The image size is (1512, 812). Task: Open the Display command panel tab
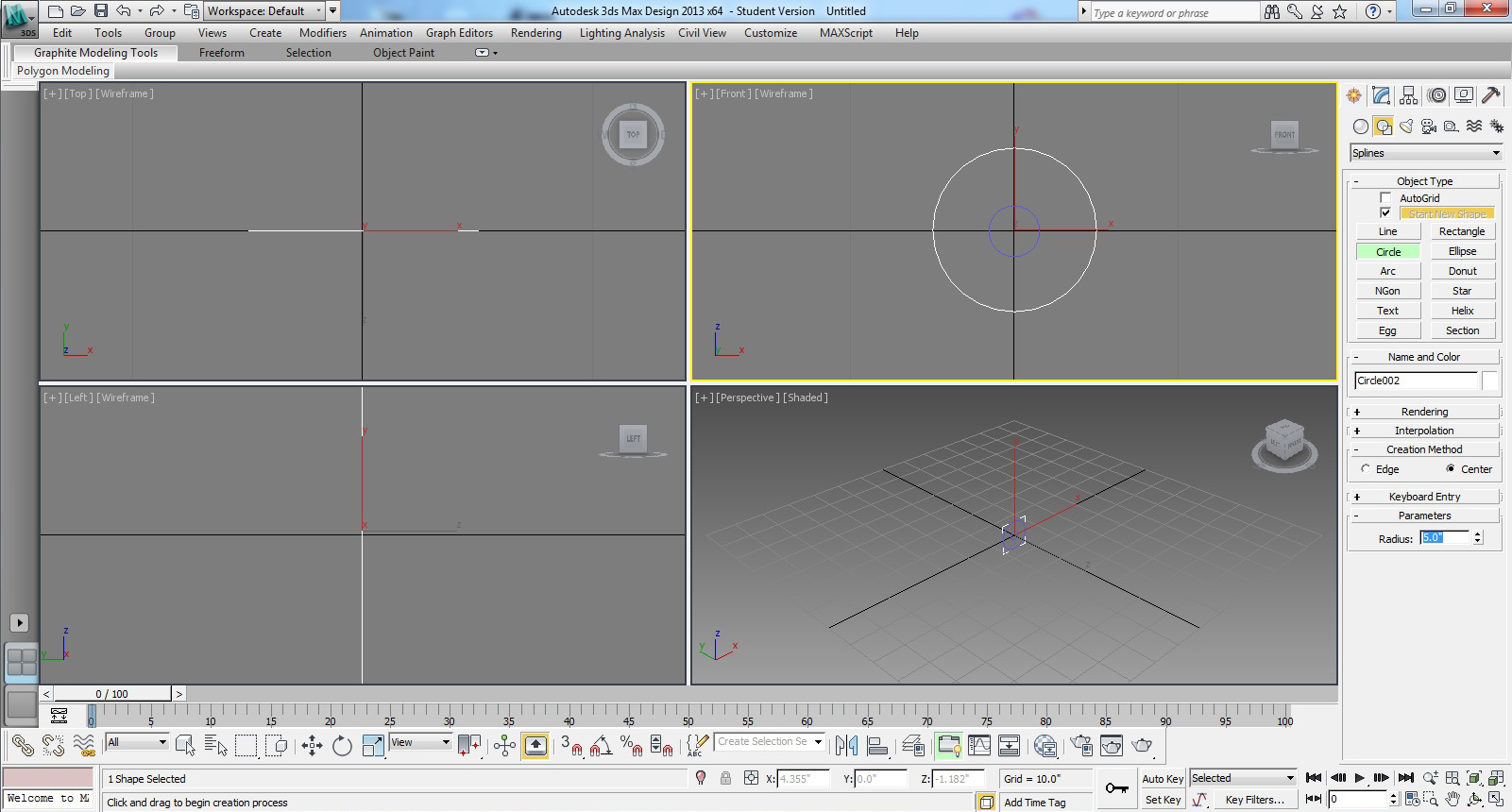tap(1464, 95)
